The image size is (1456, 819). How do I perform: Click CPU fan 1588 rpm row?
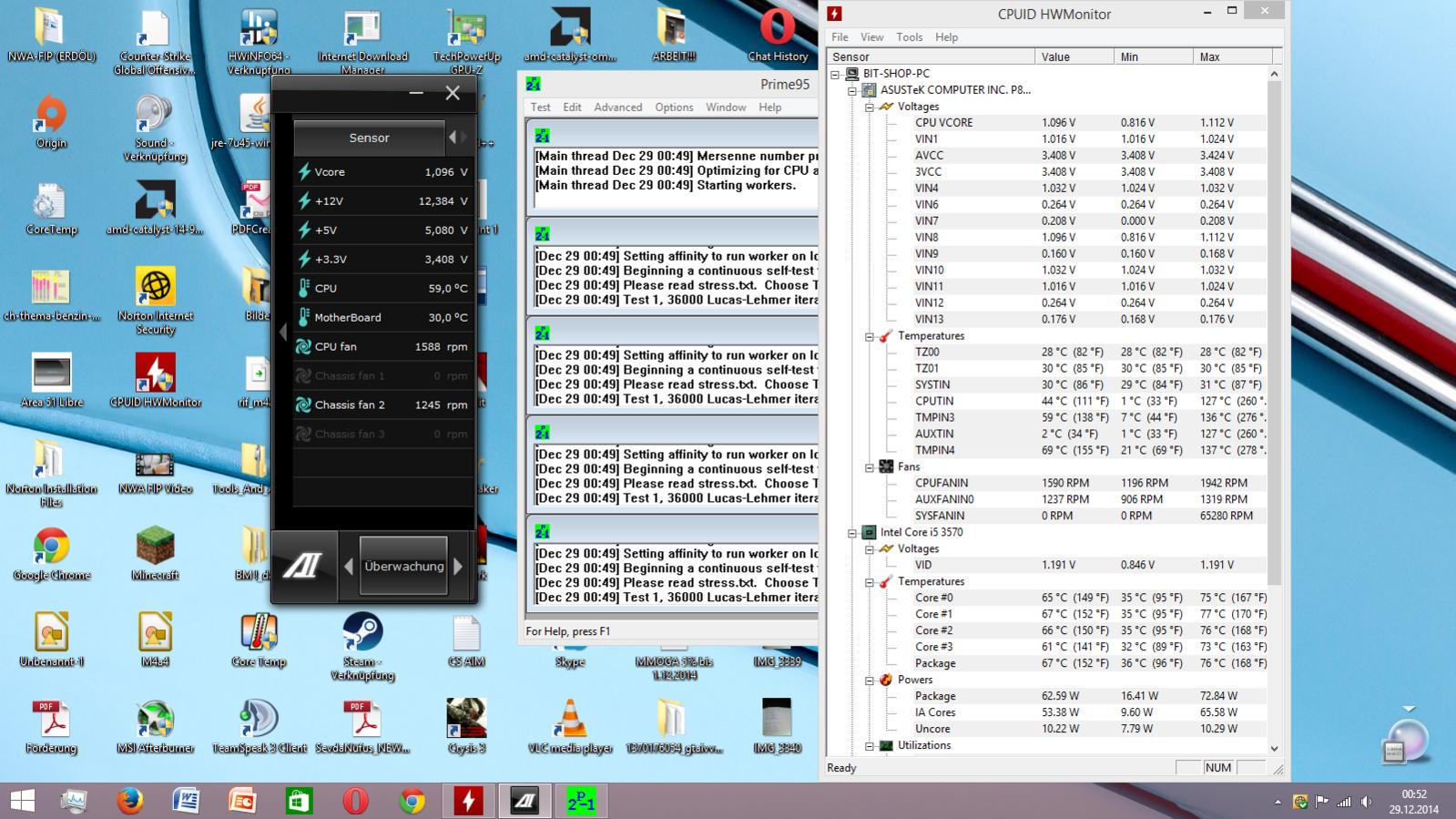click(x=382, y=346)
